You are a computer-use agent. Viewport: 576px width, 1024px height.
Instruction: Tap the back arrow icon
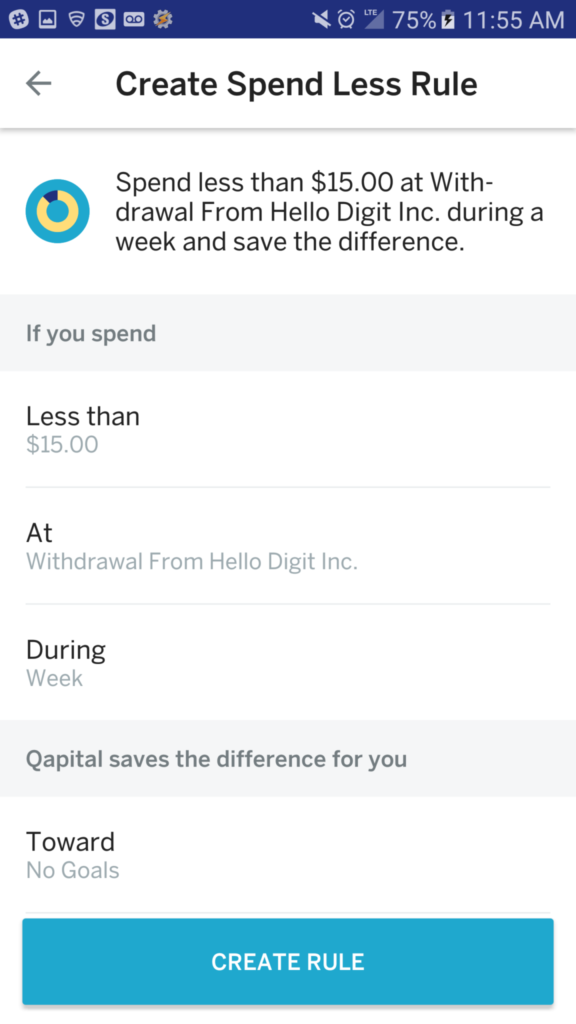[x=39, y=84]
